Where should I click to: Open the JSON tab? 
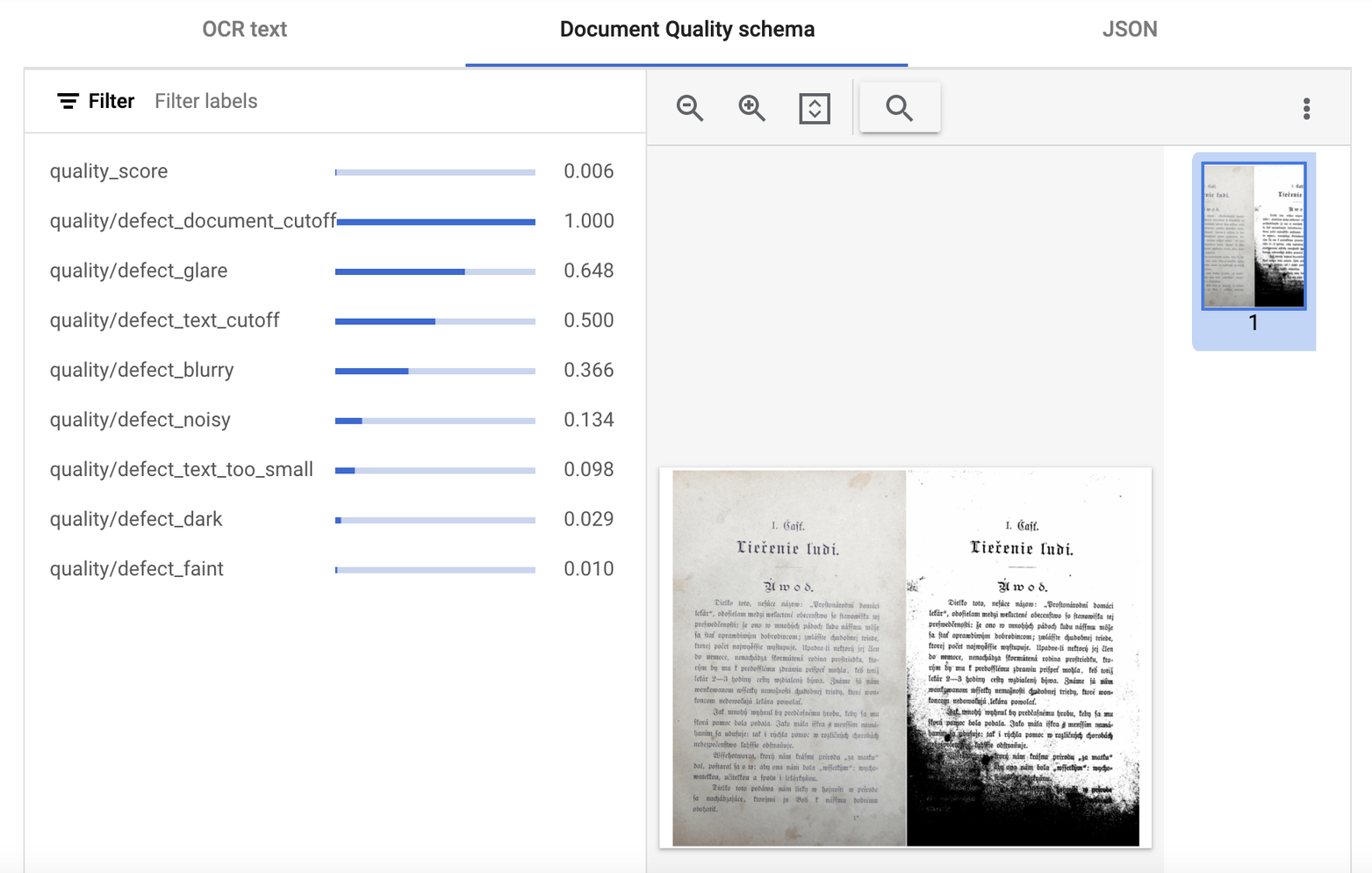click(x=1130, y=29)
